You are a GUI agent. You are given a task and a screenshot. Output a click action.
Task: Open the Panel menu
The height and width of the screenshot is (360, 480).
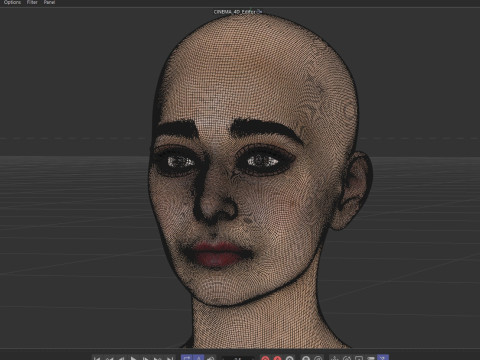tap(49, 2)
